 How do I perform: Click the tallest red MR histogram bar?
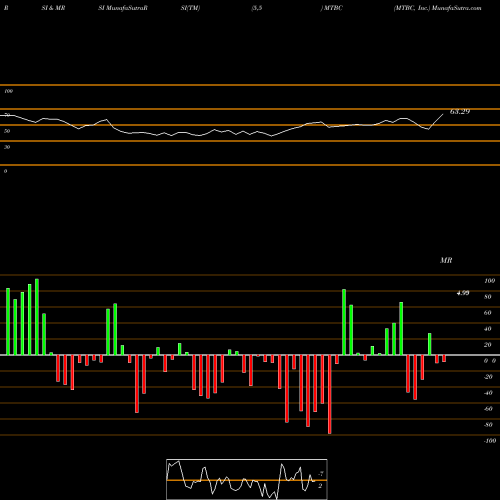(x=330, y=394)
